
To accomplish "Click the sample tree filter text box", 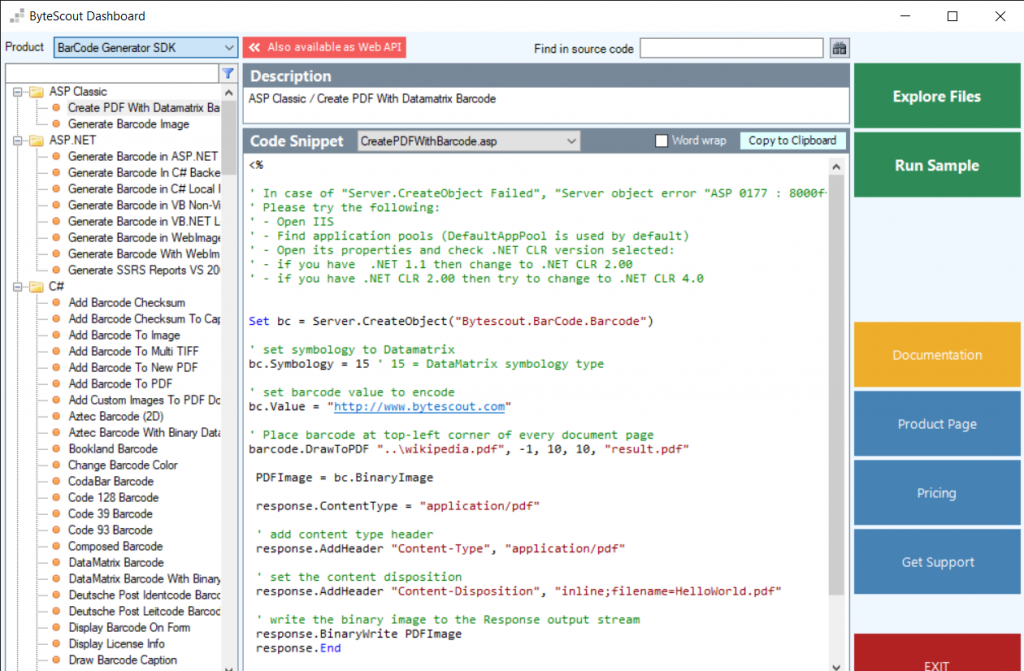I will tap(112, 73).
